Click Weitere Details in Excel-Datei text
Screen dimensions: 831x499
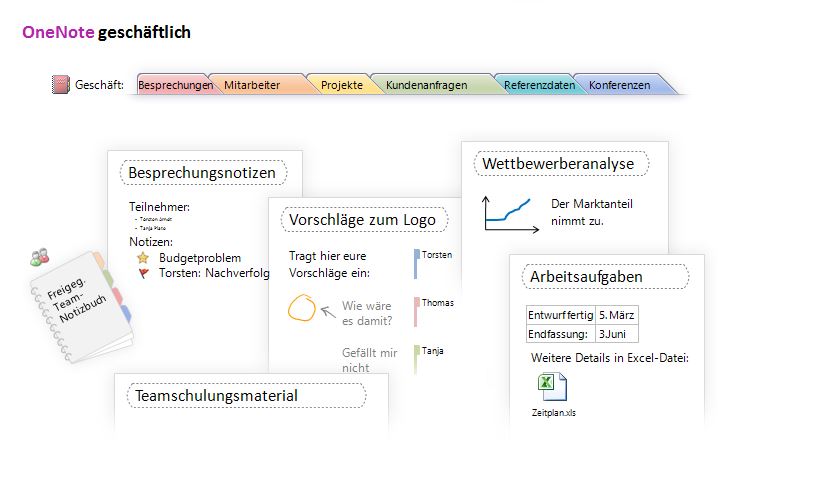coord(609,358)
